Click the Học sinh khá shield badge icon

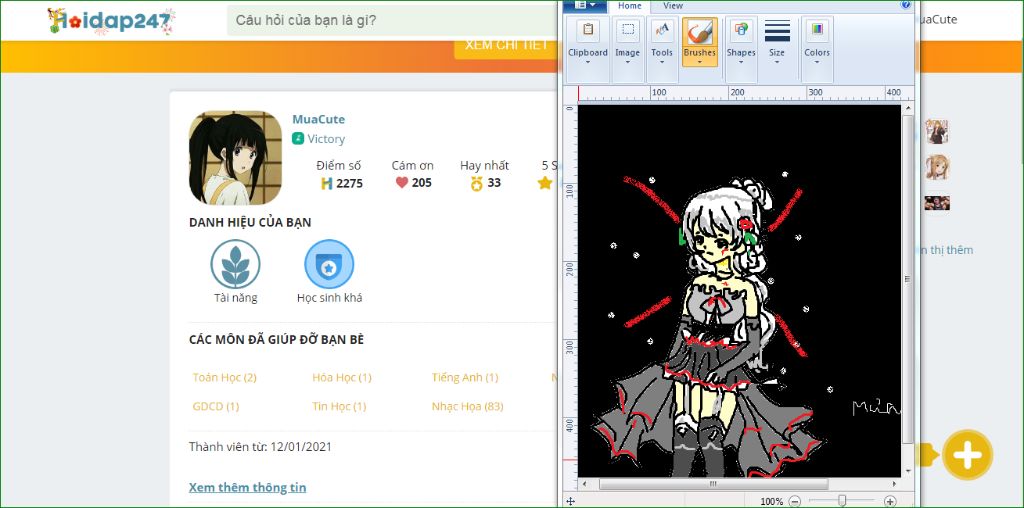coord(329,264)
